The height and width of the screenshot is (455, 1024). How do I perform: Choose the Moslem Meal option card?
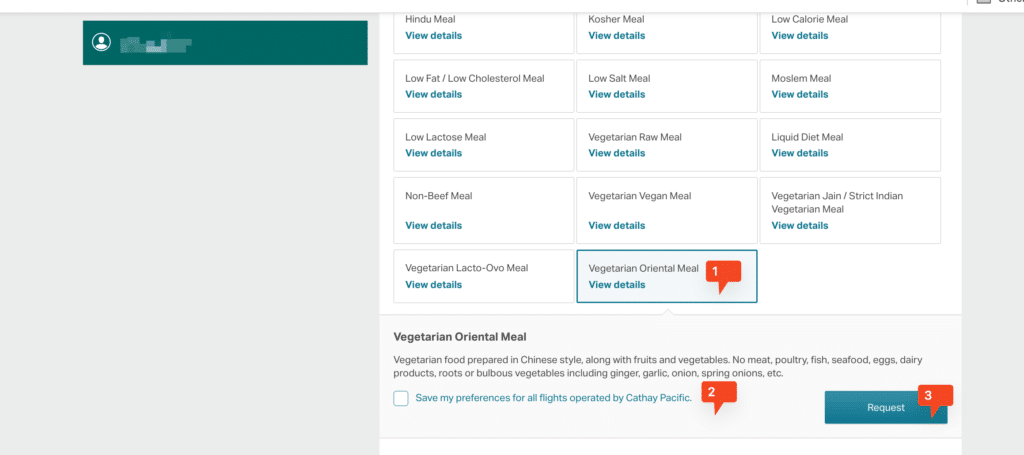[850, 86]
